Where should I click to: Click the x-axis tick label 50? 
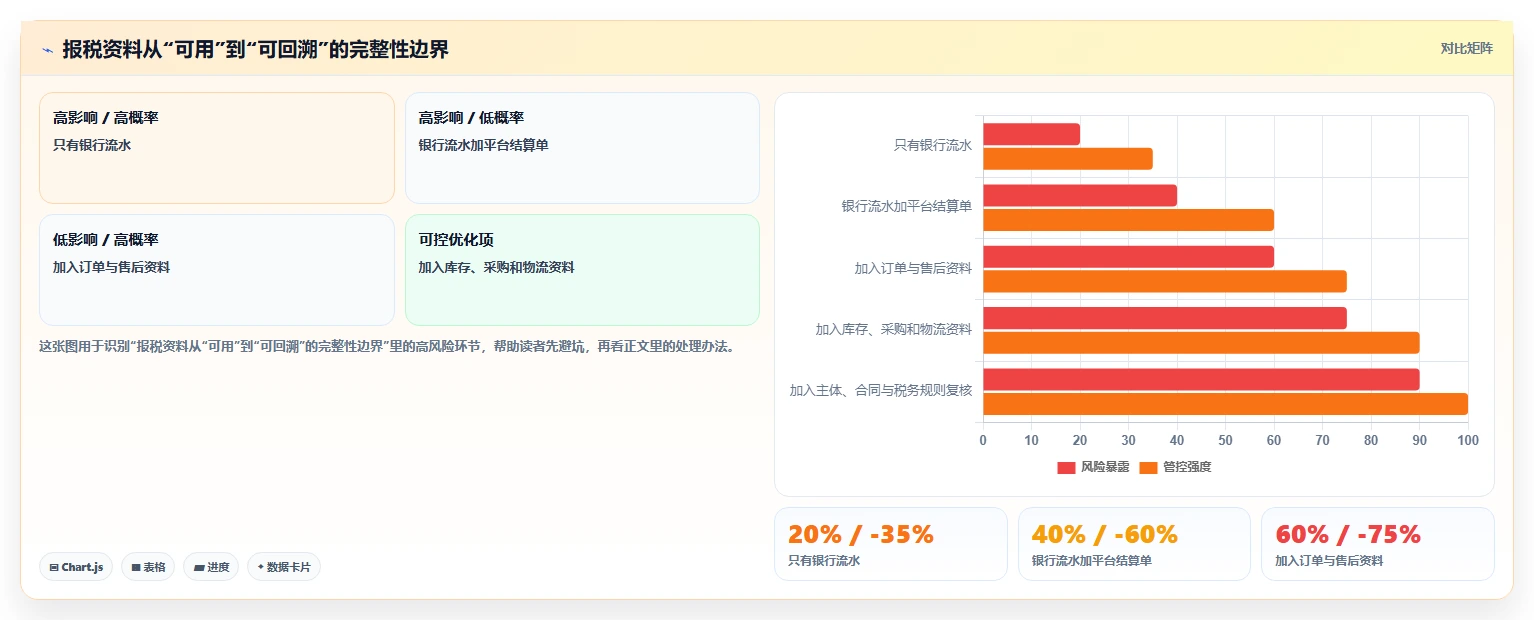click(x=1225, y=441)
